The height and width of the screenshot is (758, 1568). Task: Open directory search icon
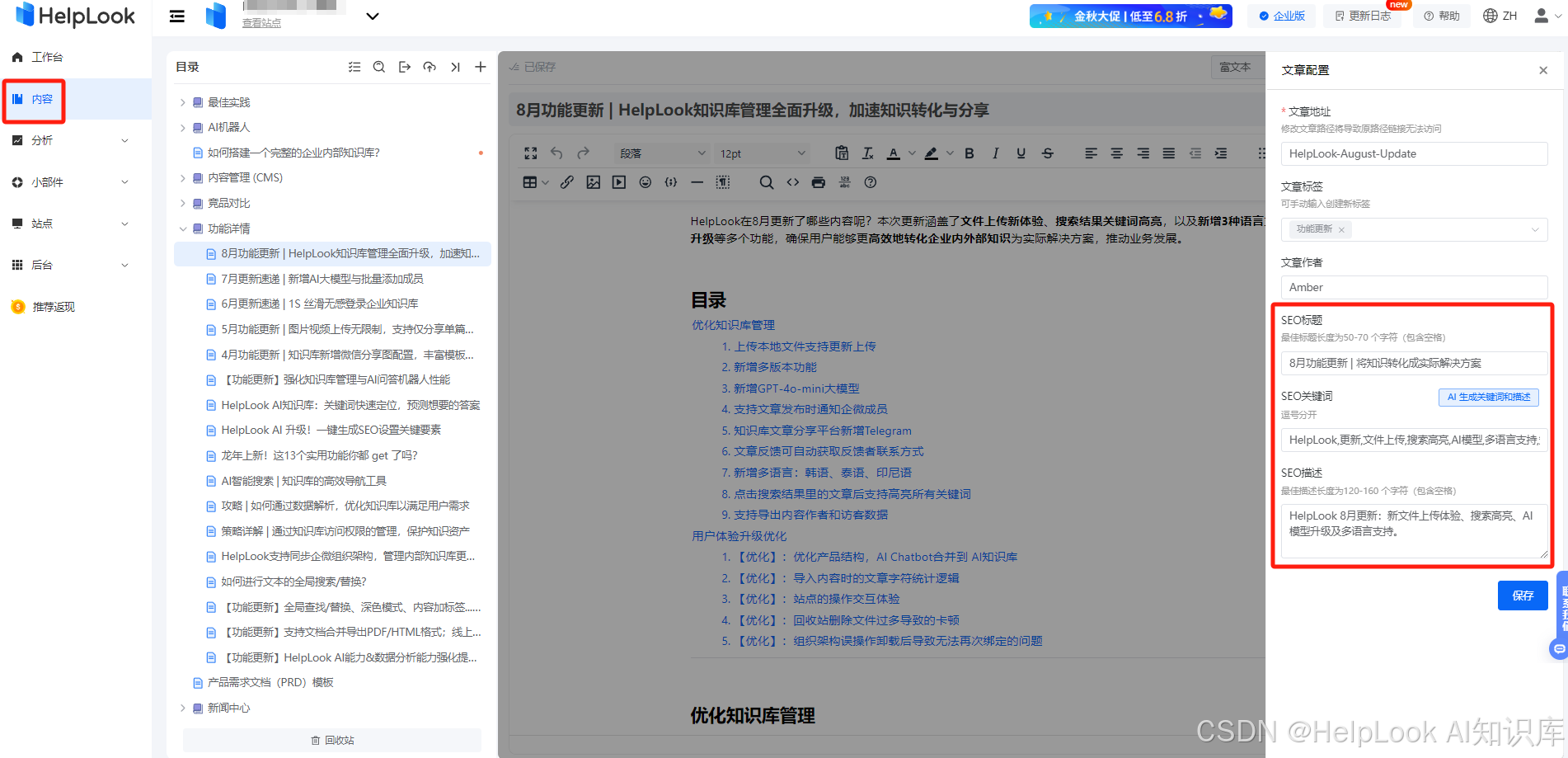[x=379, y=67]
